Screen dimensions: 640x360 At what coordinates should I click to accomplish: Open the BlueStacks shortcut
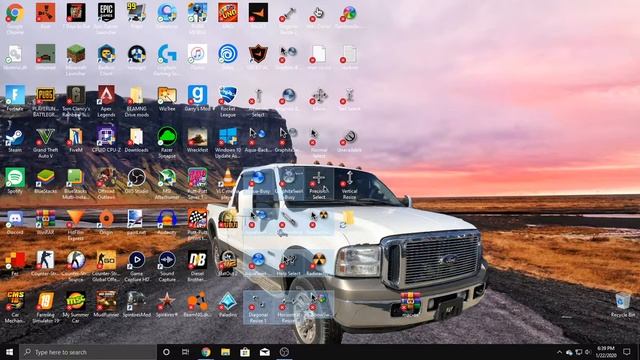point(45,178)
